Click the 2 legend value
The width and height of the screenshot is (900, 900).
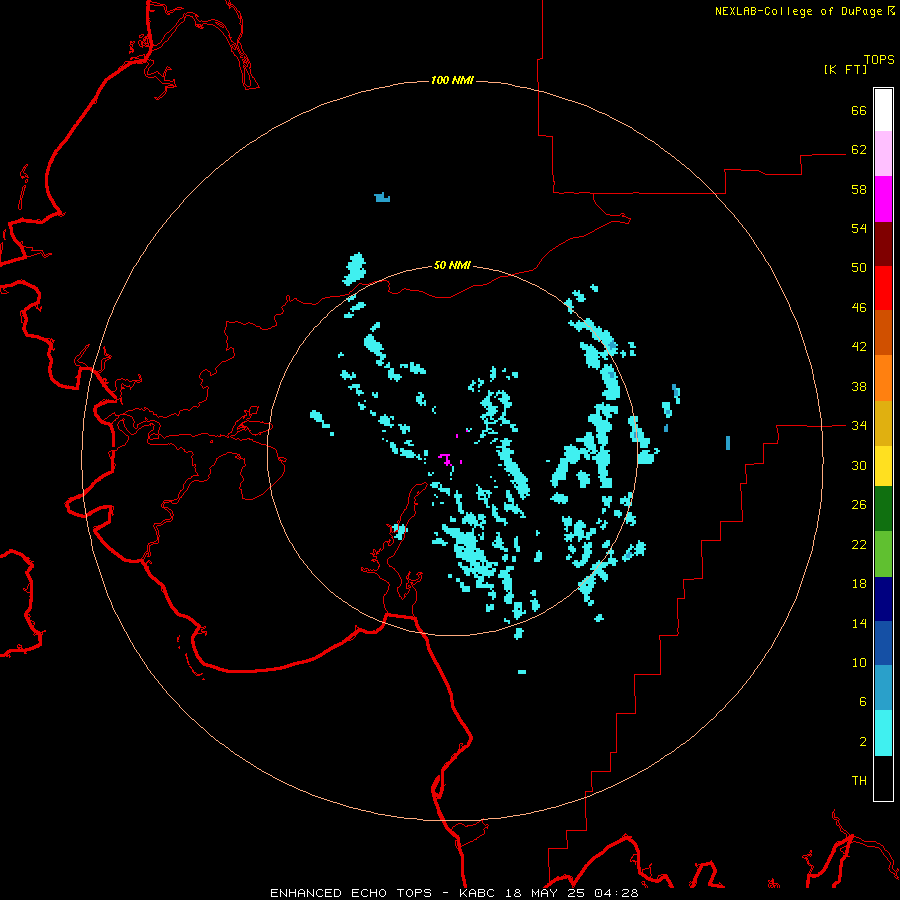point(863,742)
